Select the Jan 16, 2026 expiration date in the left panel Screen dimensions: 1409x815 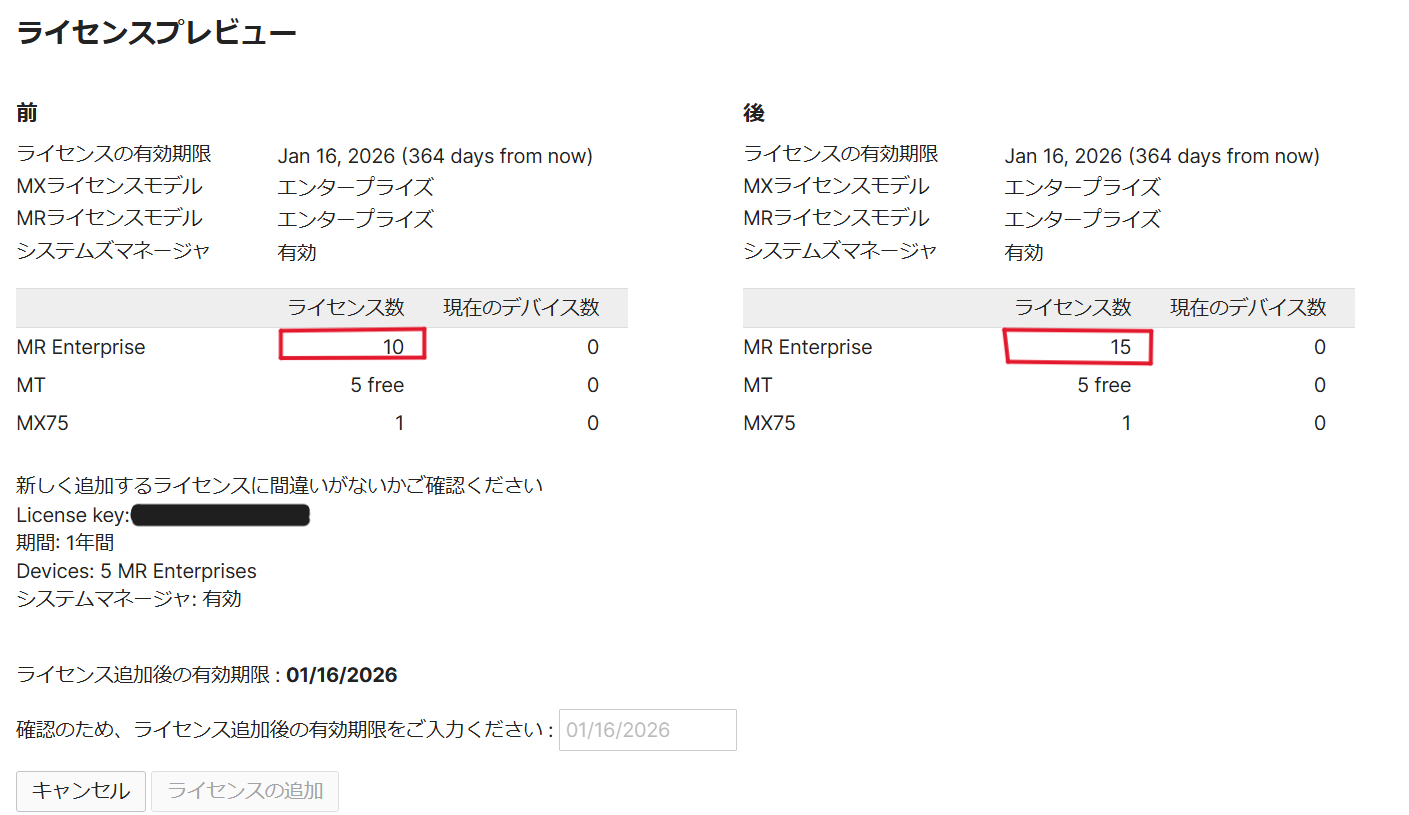click(436, 155)
